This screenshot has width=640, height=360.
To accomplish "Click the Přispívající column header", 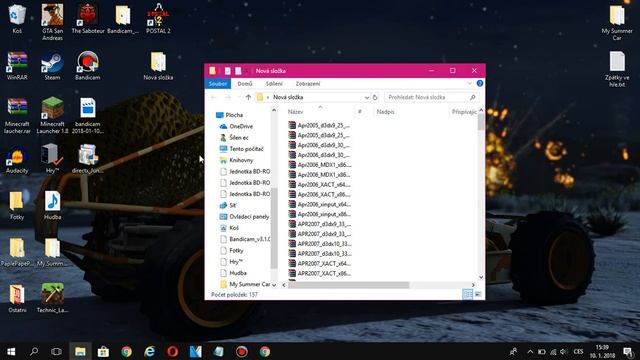I will [464, 111].
